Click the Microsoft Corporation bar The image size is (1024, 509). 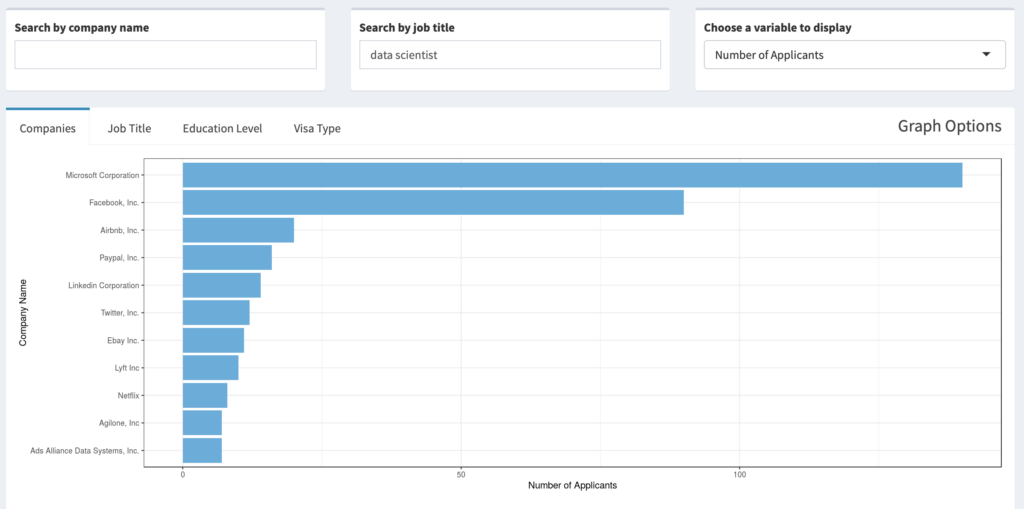click(x=572, y=175)
